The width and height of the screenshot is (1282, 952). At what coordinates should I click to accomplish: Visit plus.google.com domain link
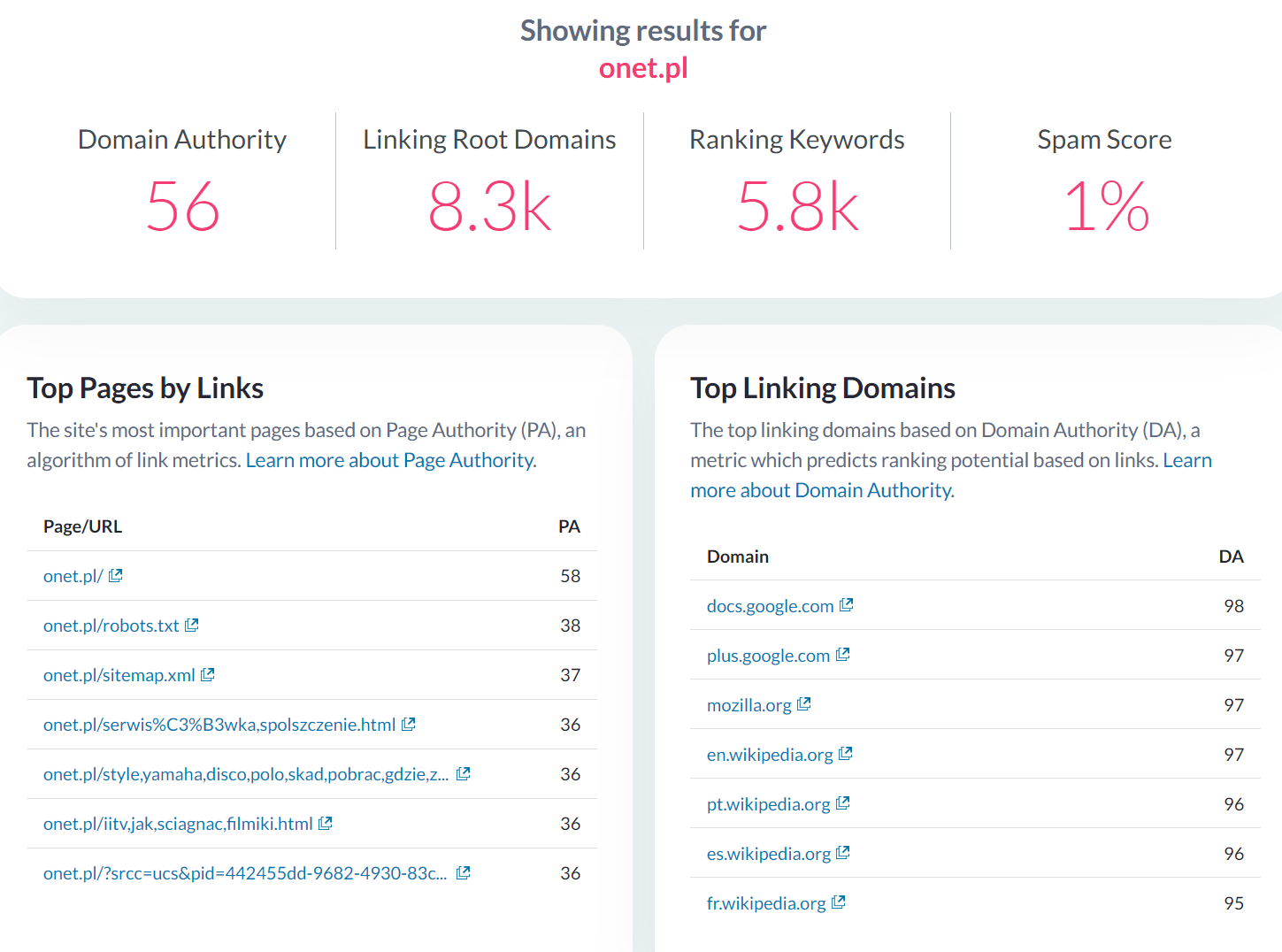coord(768,656)
